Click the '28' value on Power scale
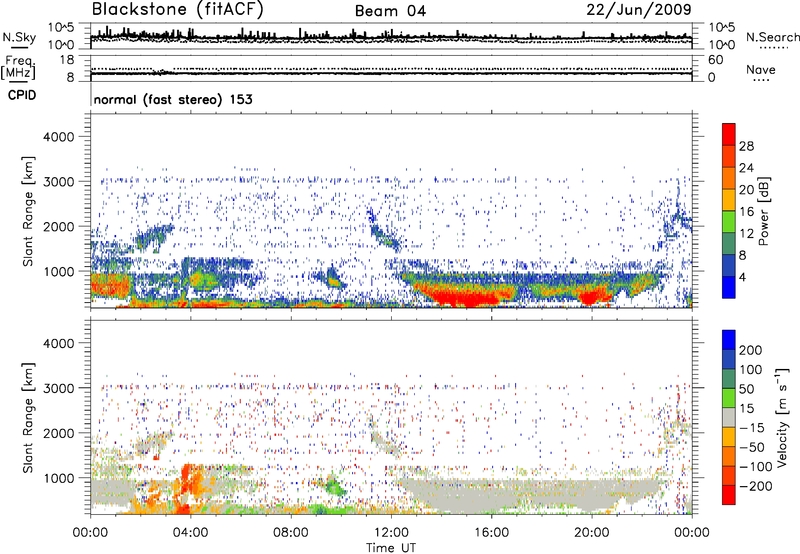 (746, 146)
